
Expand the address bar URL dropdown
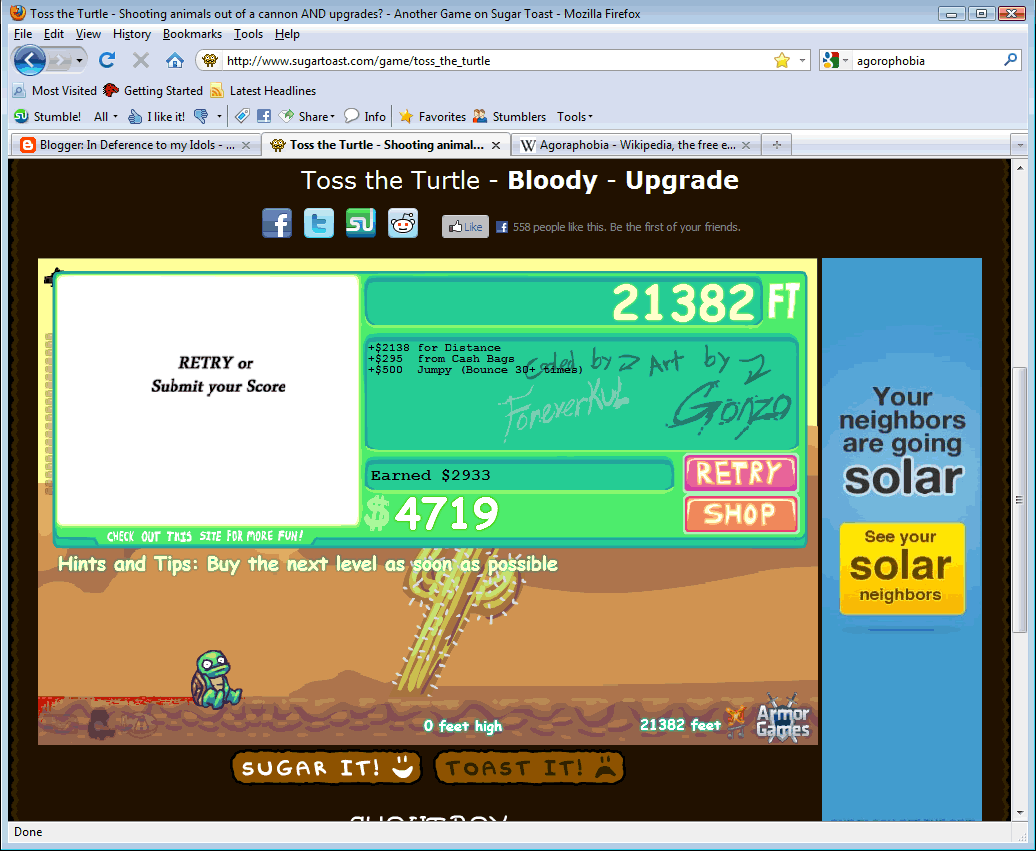tap(802, 61)
